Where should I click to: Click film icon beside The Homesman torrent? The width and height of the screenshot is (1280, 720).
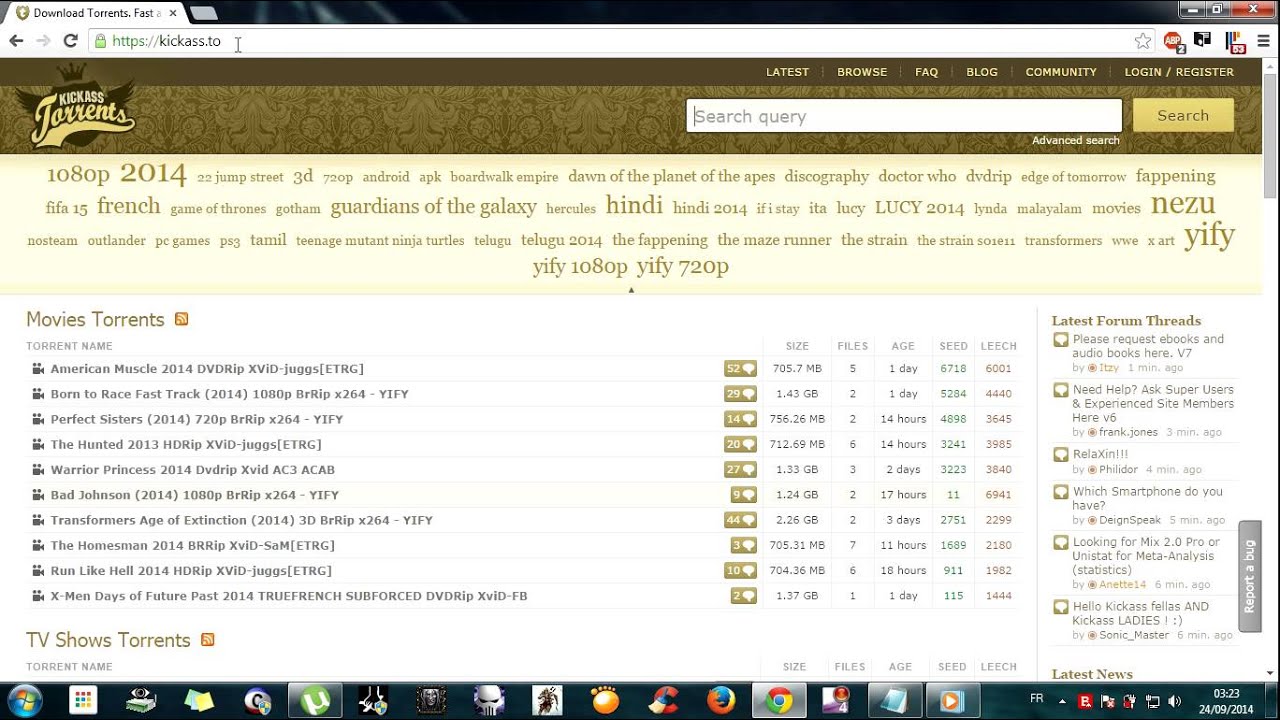click(x=38, y=545)
